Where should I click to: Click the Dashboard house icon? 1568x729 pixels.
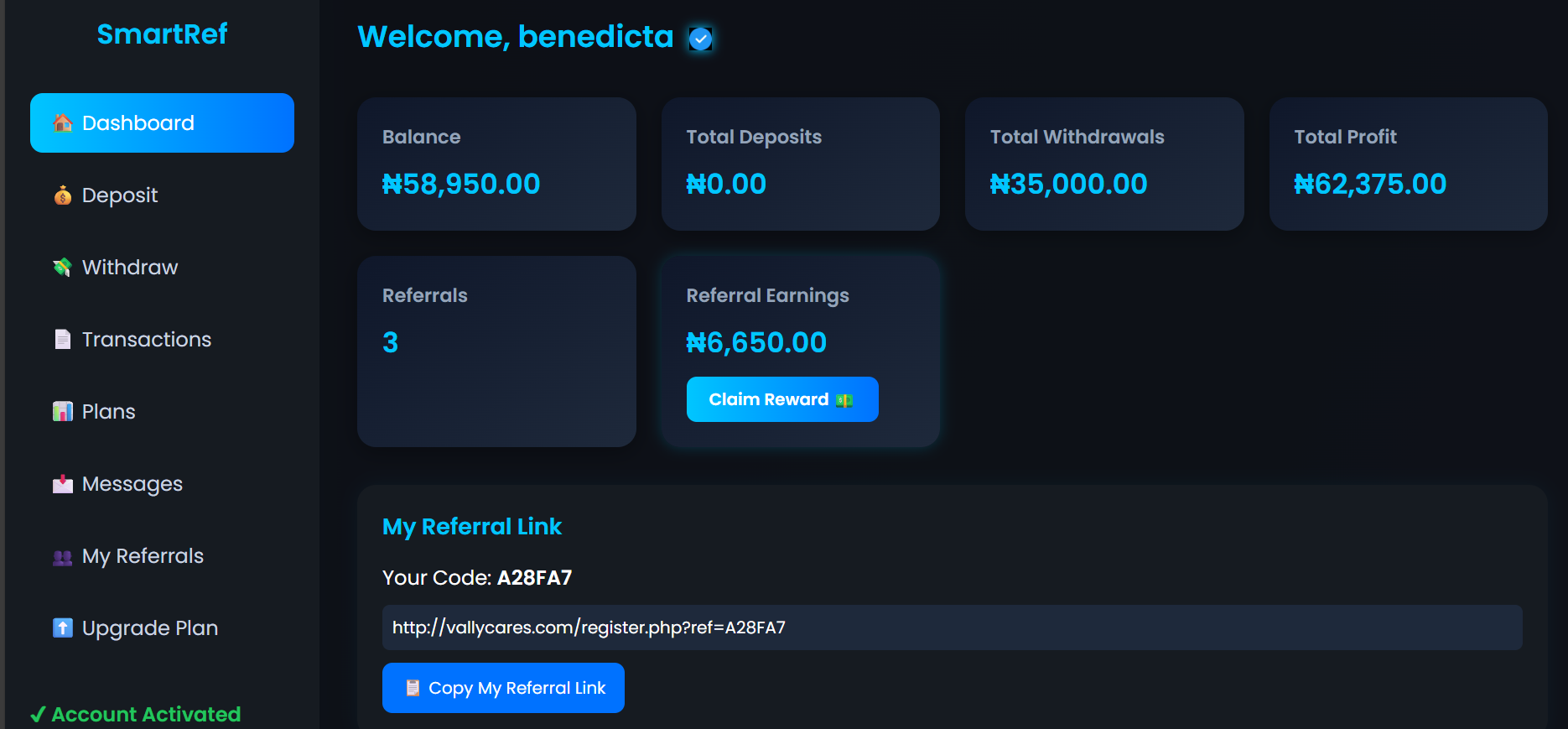63,123
